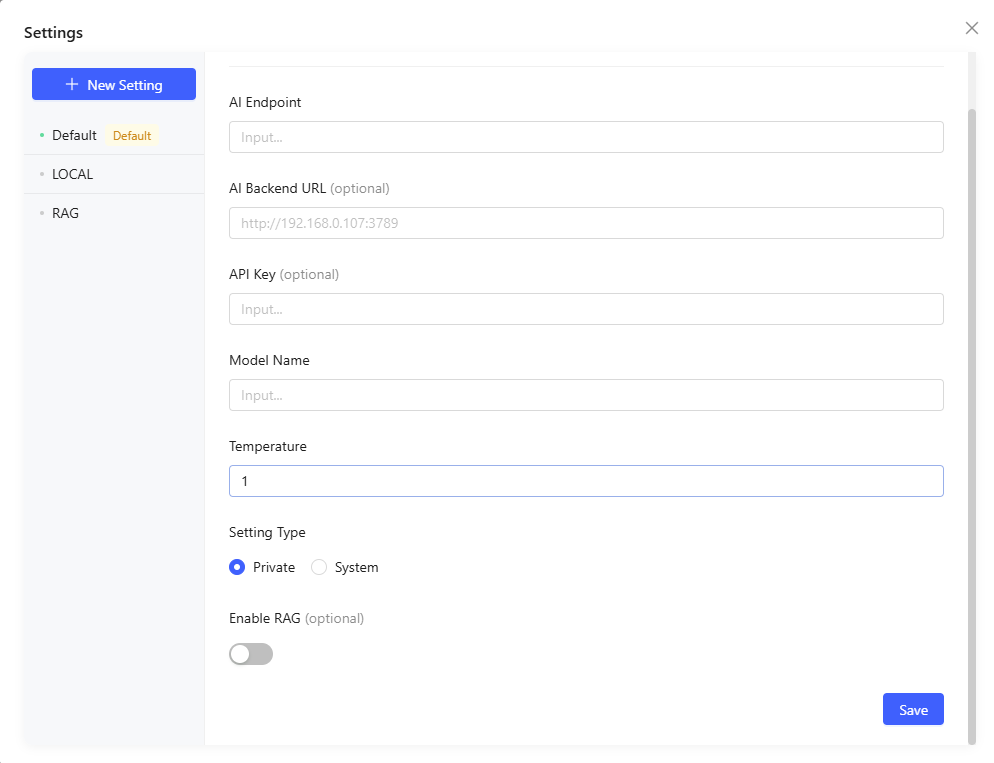The height and width of the screenshot is (763, 994).
Task: Enable the RAG toggle switch
Action: pyautogui.click(x=251, y=654)
